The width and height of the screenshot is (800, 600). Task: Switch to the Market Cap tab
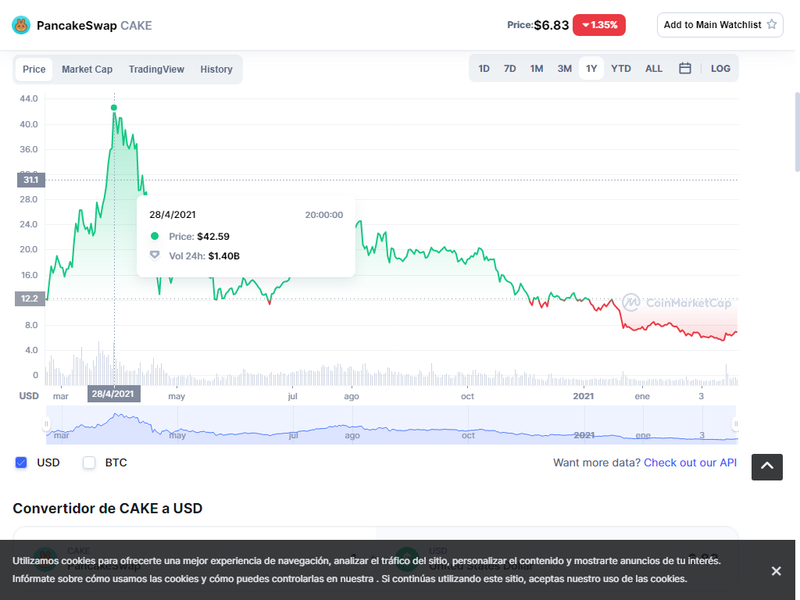[87, 69]
